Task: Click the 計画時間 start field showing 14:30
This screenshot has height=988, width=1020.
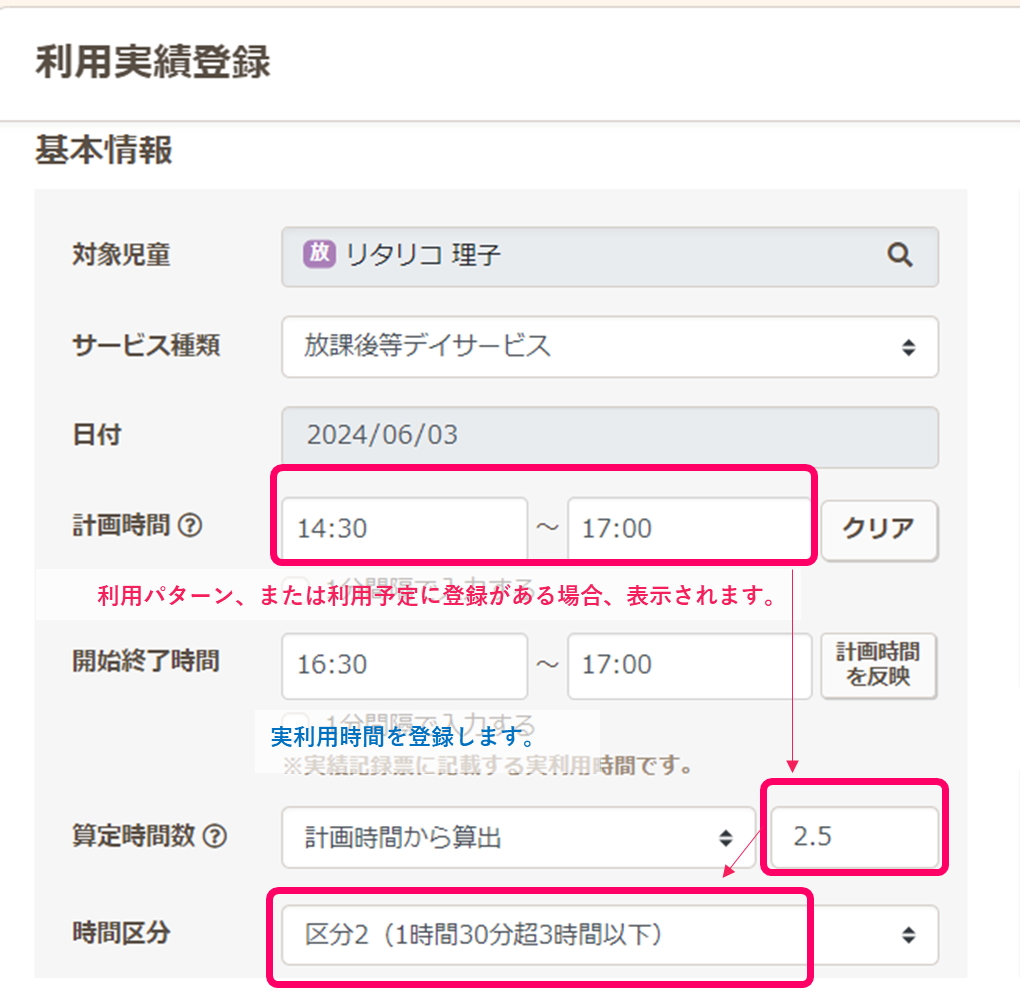Action: [404, 528]
